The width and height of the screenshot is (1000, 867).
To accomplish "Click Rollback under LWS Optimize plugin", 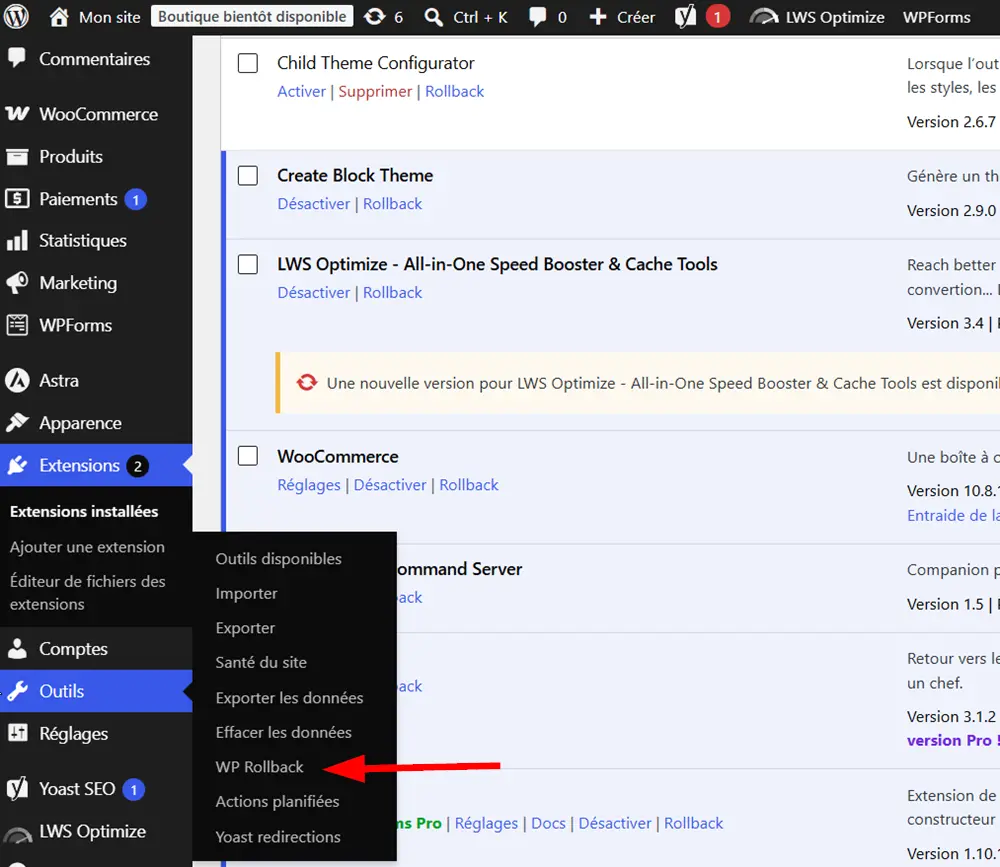I will pyautogui.click(x=392, y=292).
